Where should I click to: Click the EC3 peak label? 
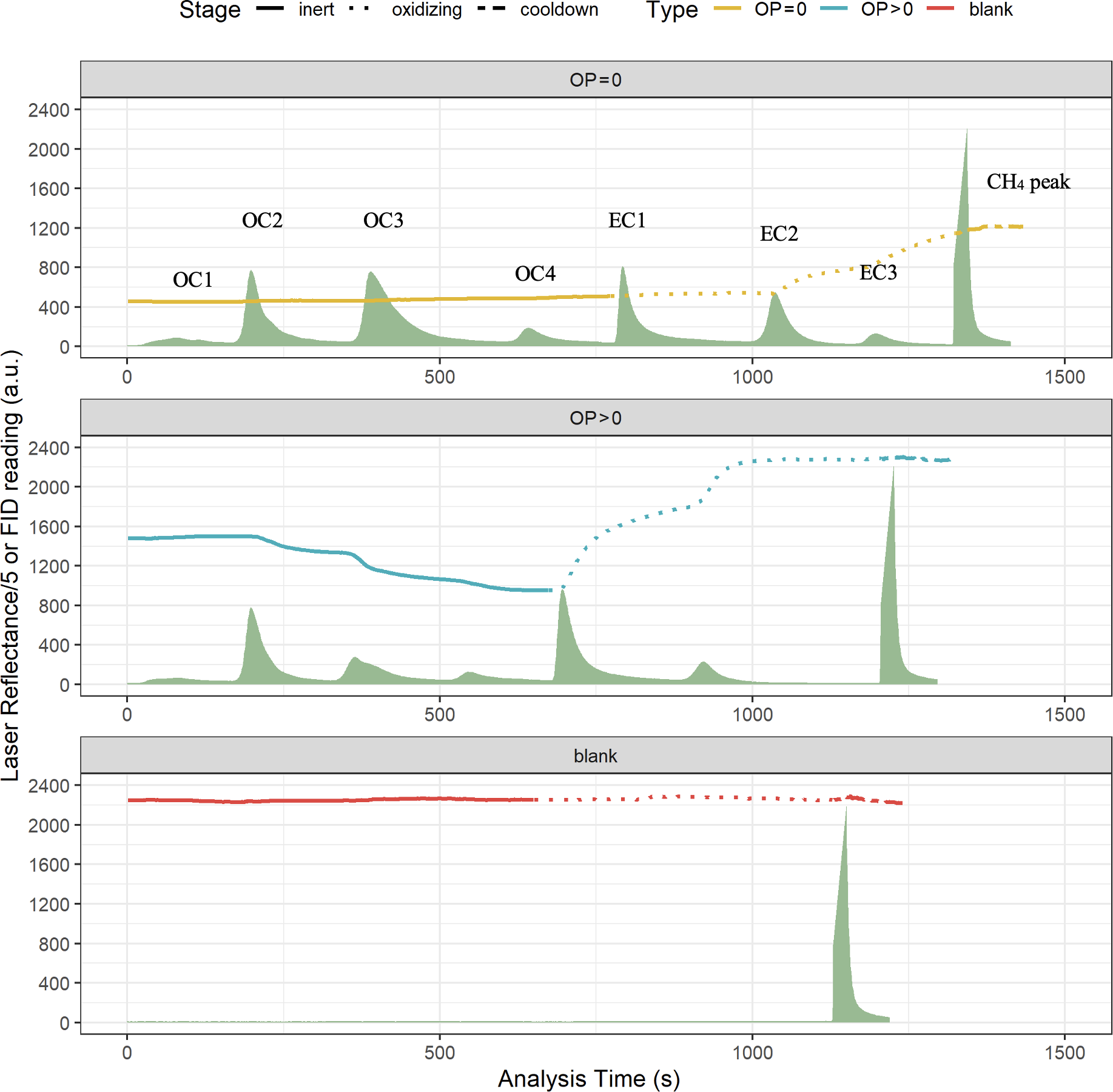tap(878, 273)
